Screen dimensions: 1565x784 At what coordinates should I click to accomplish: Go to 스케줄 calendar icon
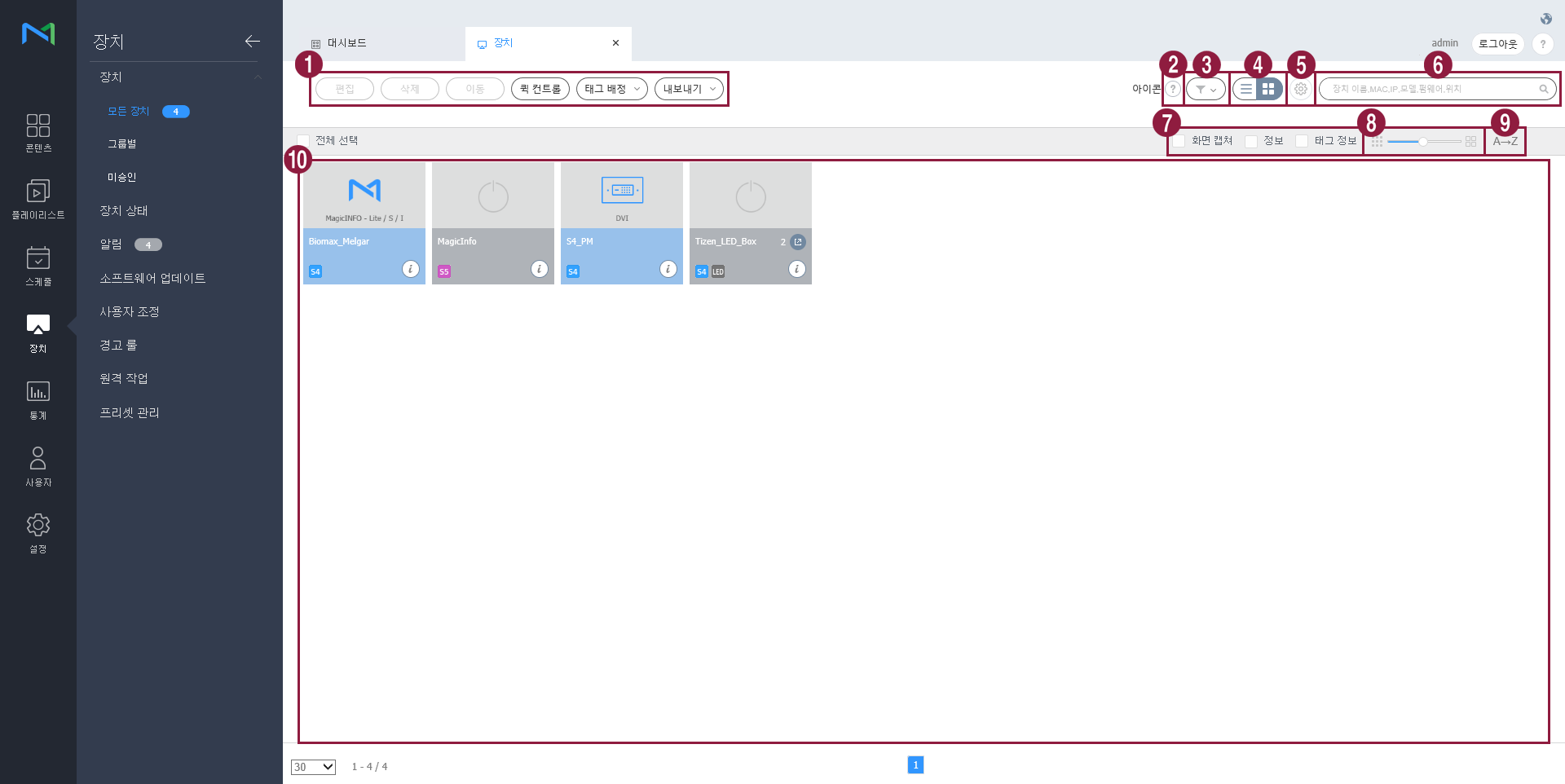pyautogui.click(x=37, y=266)
